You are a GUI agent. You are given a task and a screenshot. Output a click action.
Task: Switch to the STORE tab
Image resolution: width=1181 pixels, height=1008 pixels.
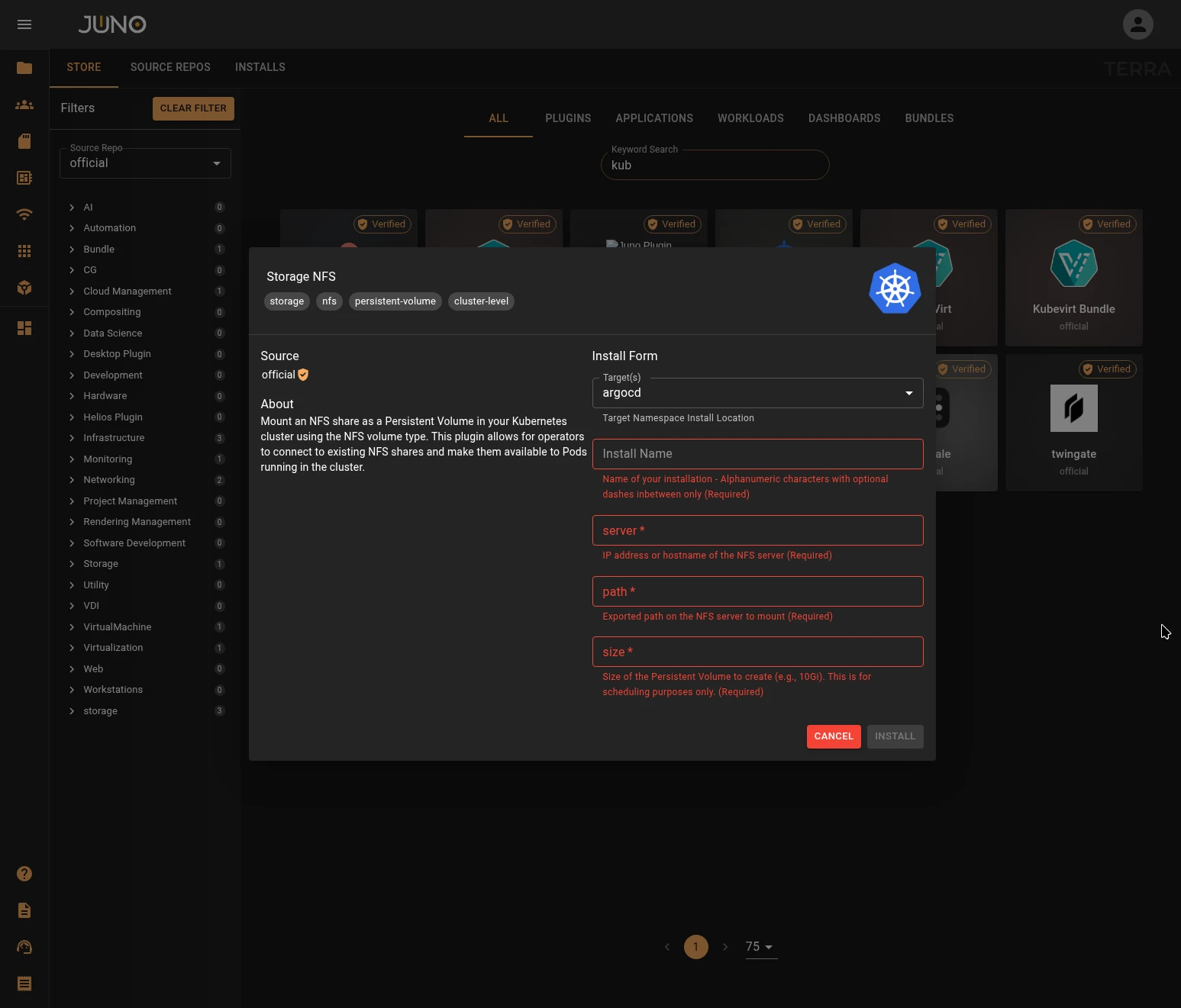pyautogui.click(x=84, y=67)
